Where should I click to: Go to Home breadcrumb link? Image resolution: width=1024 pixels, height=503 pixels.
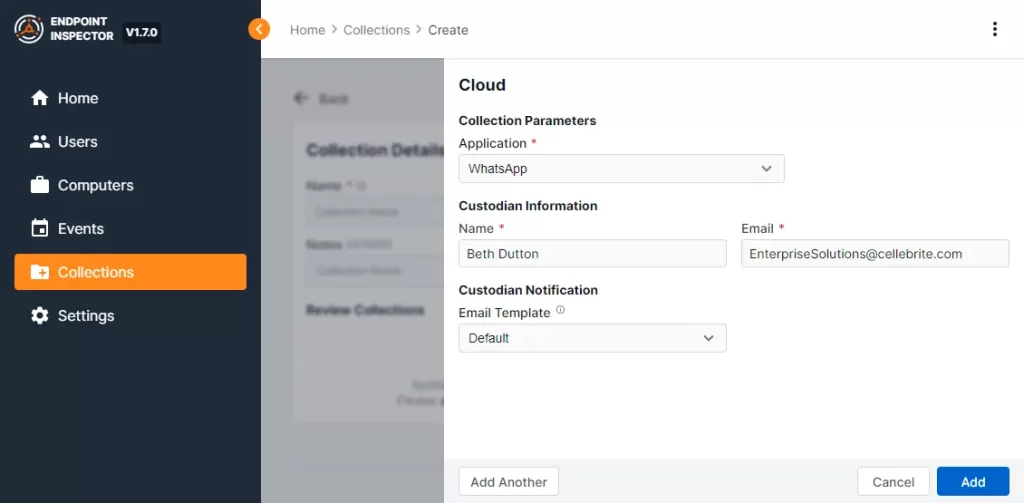(x=307, y=30)
